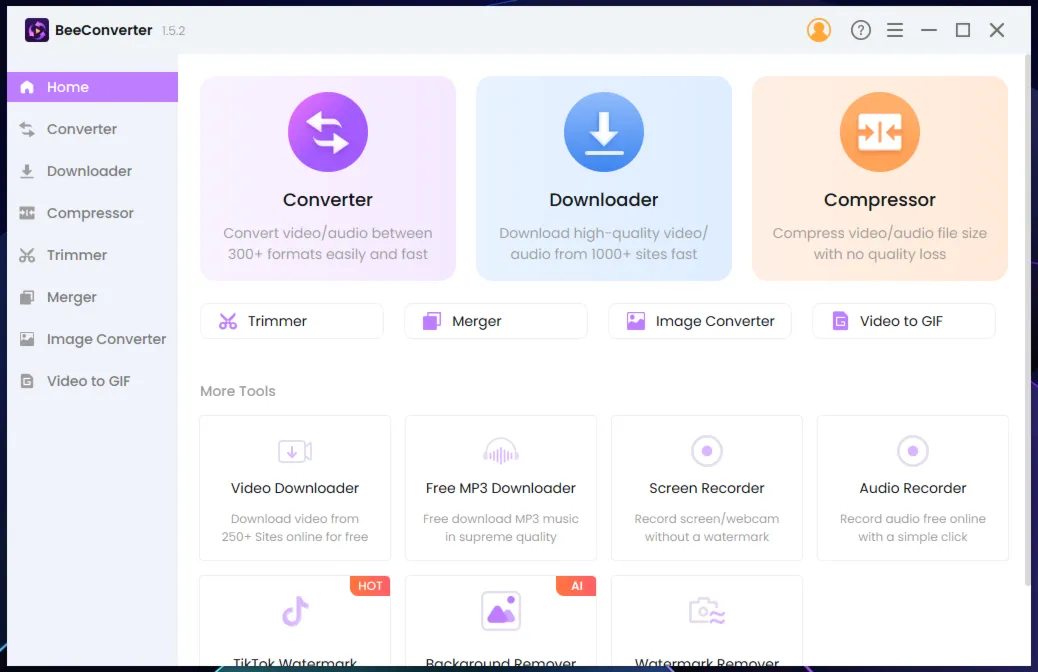The height and width of the screenshot is (672, 1038).
Task: Open the user account profile icon
Action: [818, 30]
